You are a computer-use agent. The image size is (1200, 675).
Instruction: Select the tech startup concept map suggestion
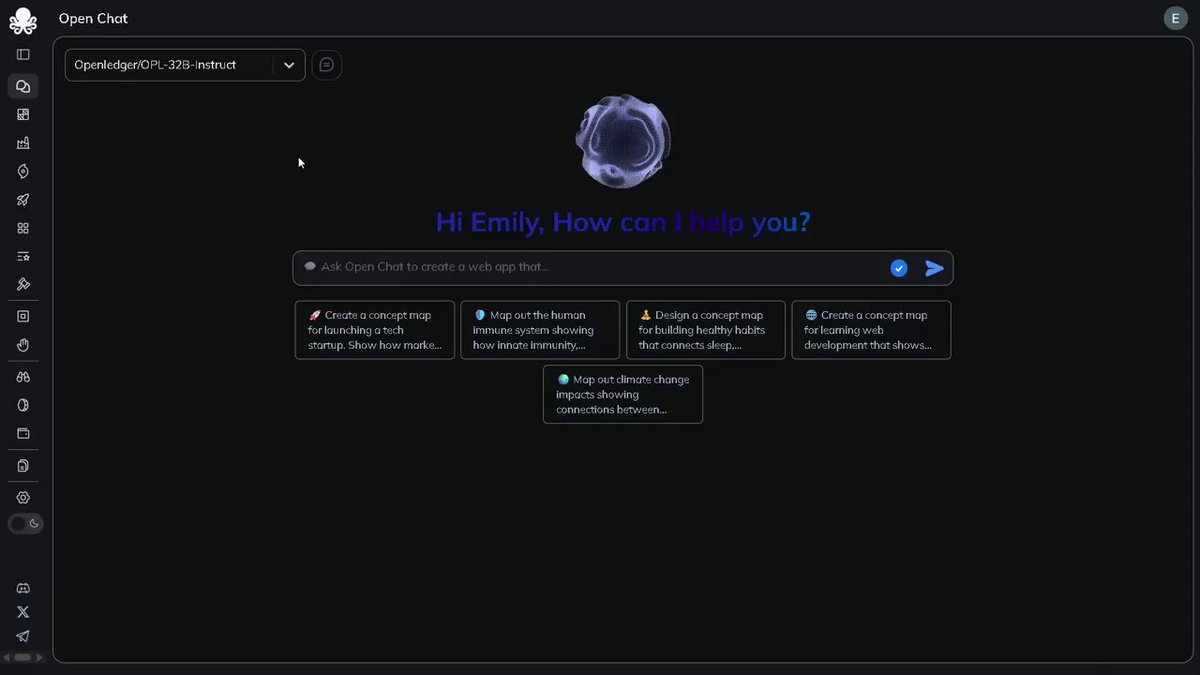tap(375, 330)
